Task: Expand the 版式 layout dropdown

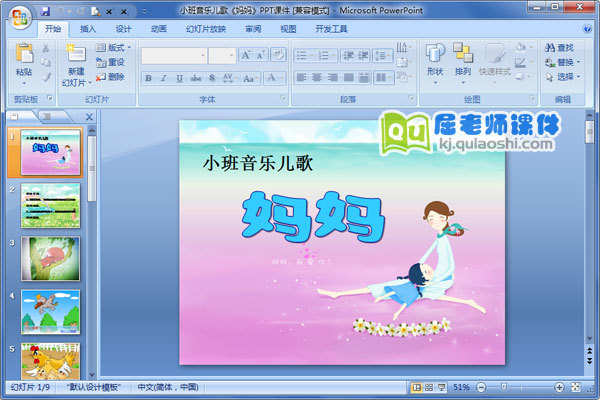Action: [x=114, y=47]
